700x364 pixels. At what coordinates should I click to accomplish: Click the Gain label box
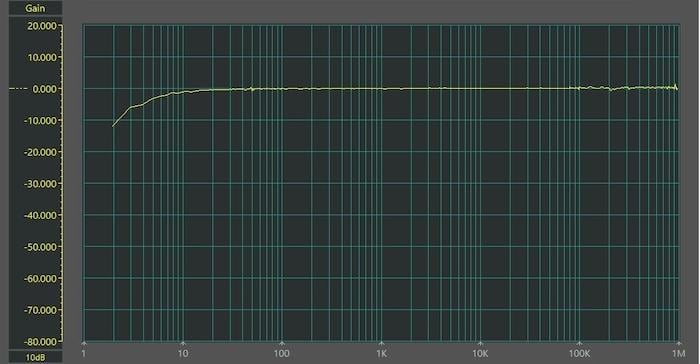[x=35, y=8]
